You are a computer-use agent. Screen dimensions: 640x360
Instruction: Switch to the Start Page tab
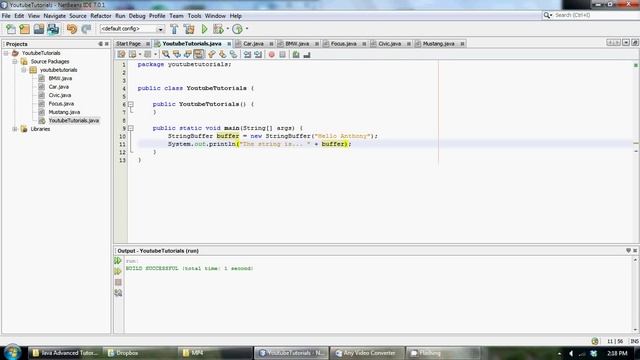click(x=128, y=44)
